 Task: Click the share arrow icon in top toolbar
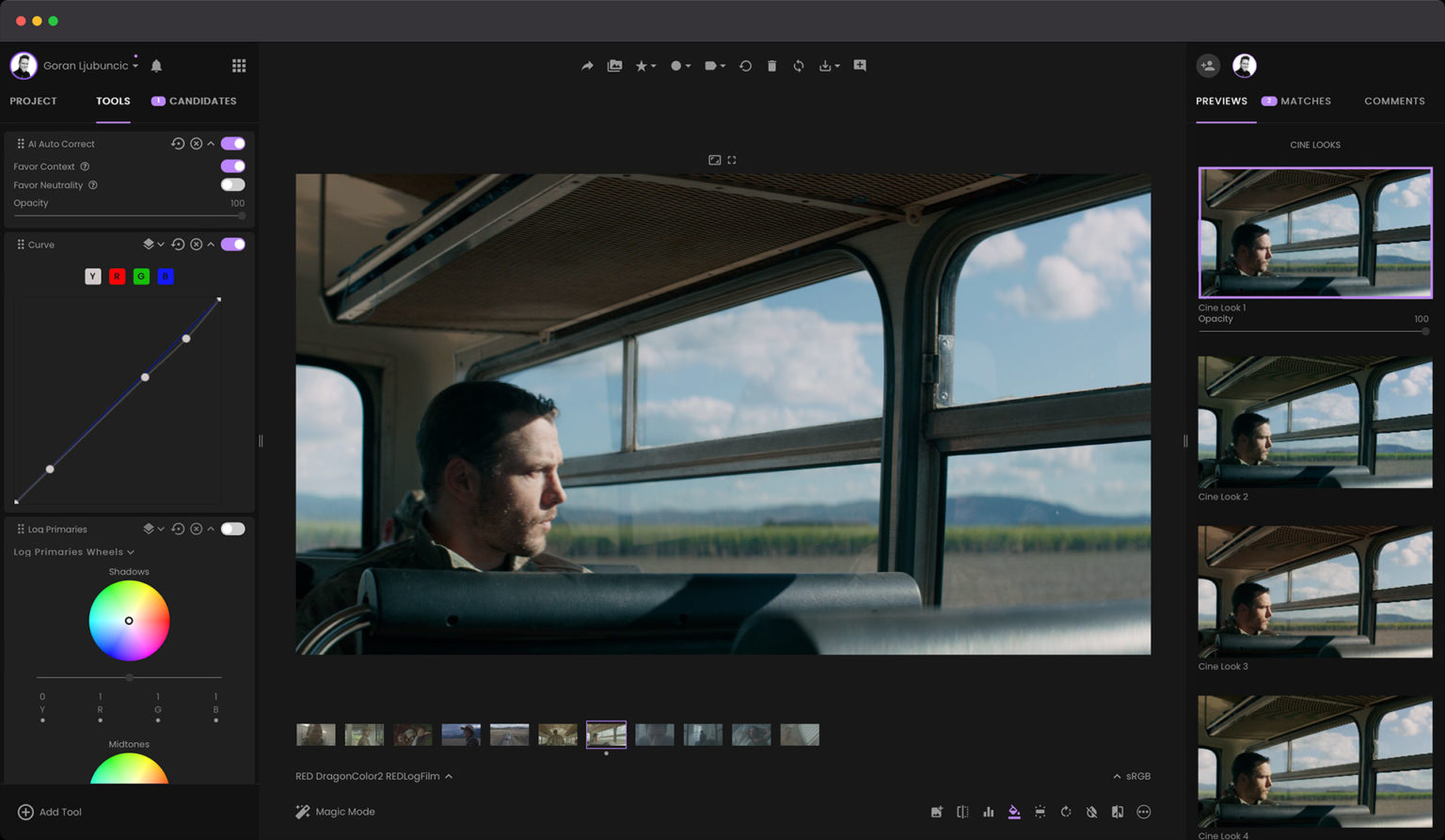[587, 66]
